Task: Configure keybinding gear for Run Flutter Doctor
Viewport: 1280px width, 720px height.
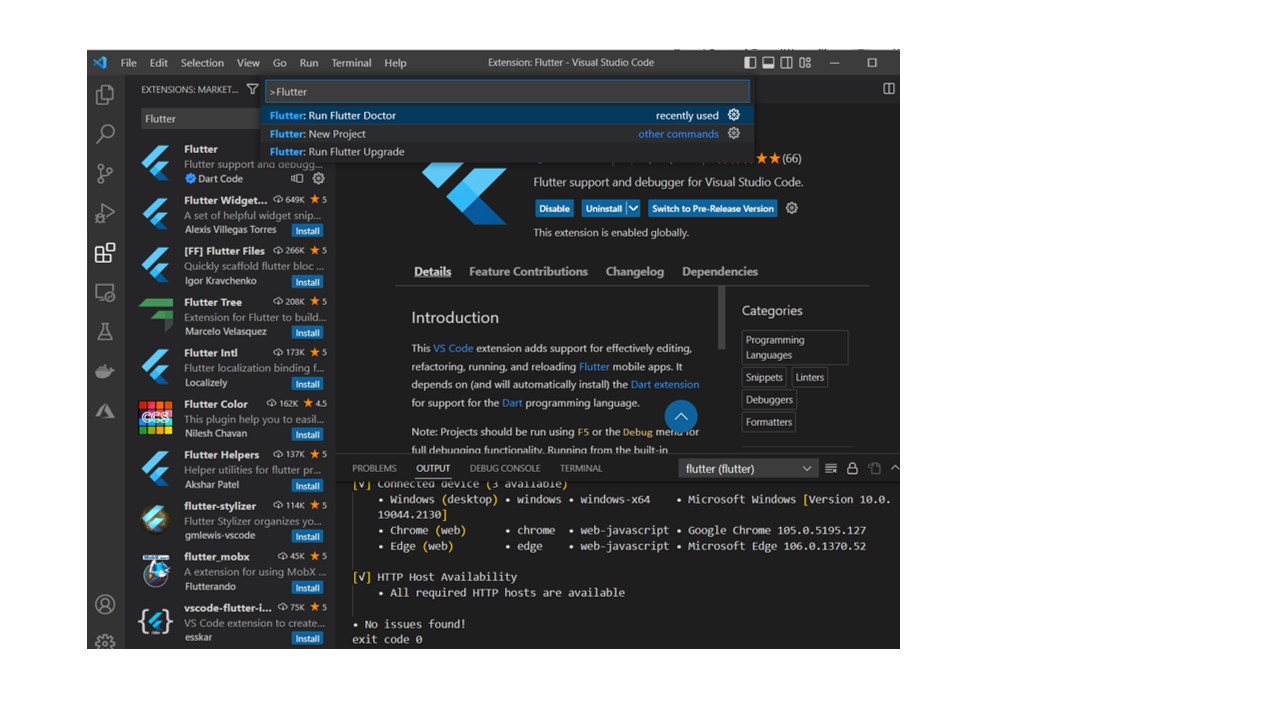Action: point(734,115)
